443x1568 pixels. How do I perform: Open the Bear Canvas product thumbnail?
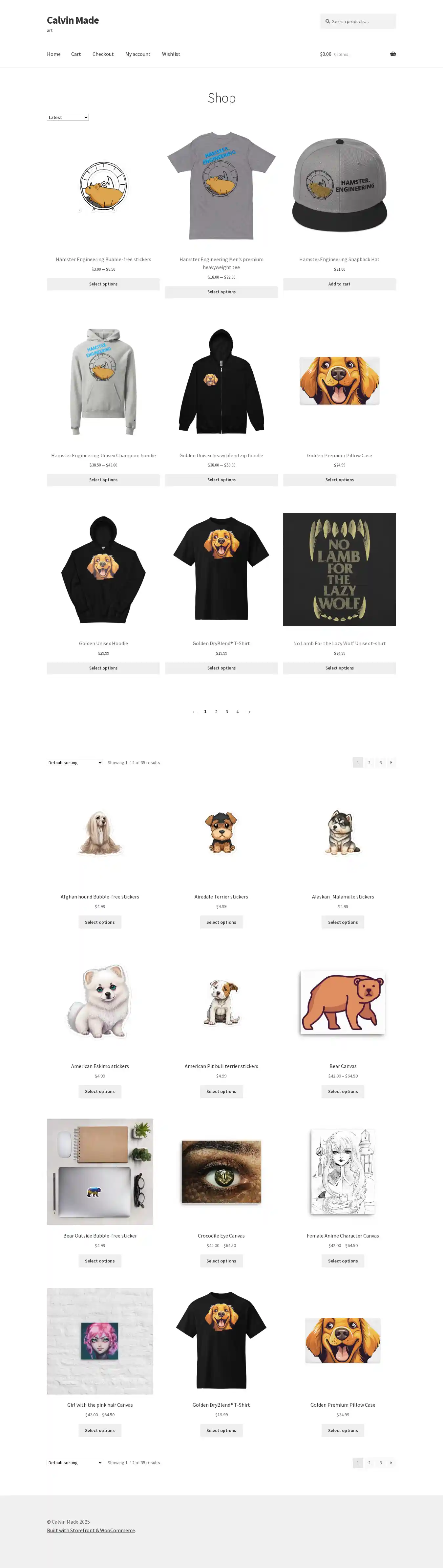(x=343, y=1002)
